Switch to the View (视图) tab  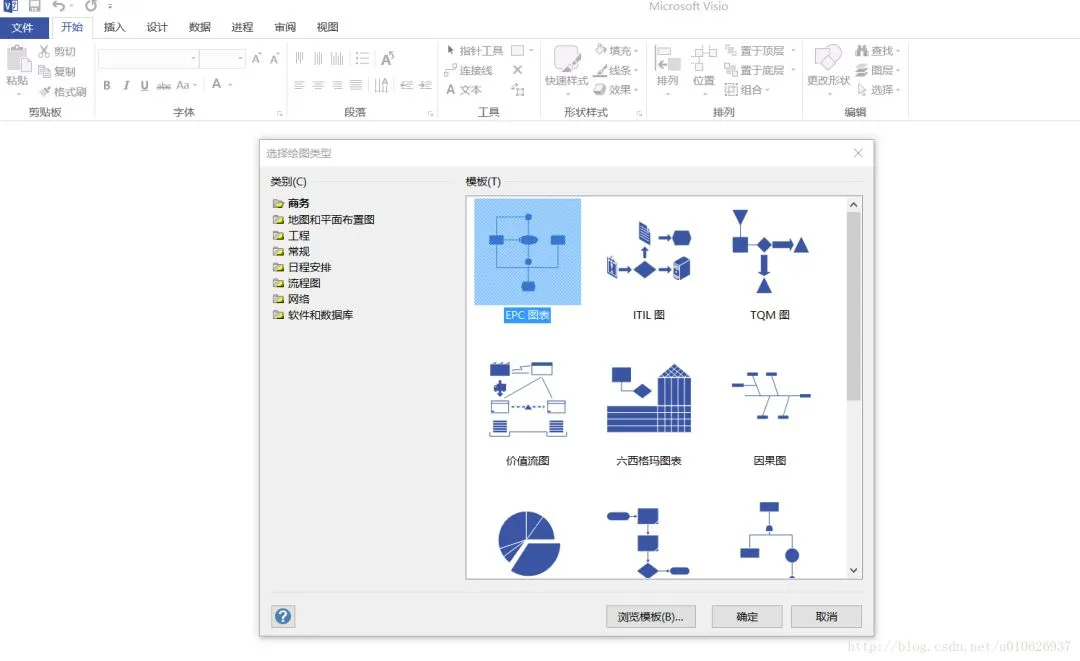point(328,28)
